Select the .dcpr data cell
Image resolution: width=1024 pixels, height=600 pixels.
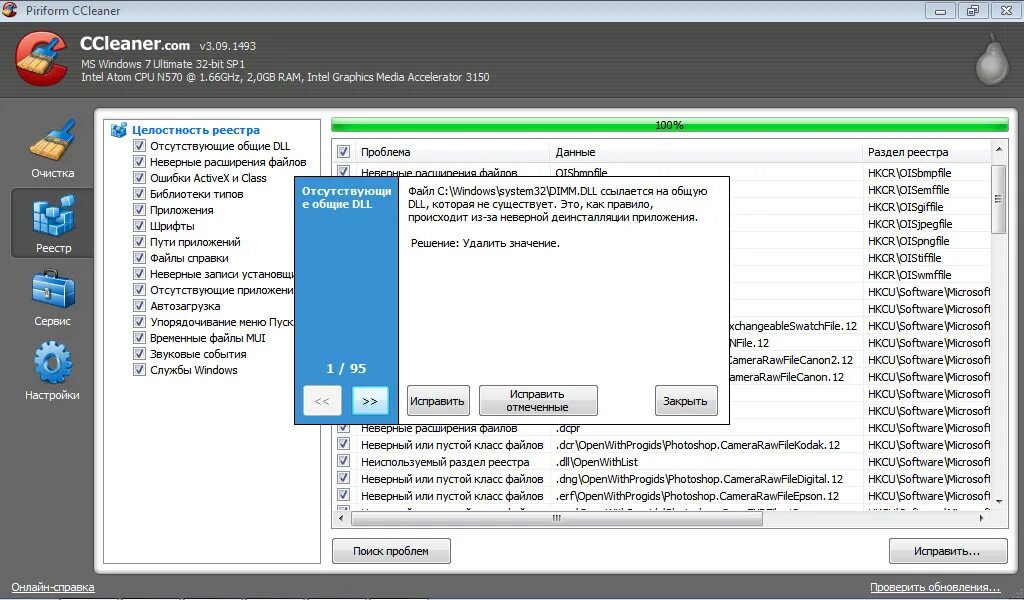point(568,428)
